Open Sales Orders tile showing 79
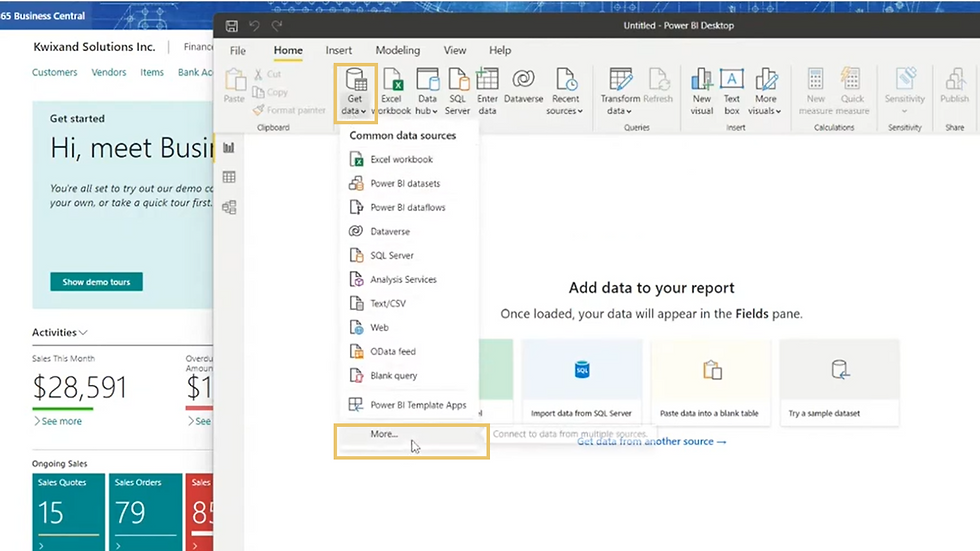This screenshot has height=551, width=980. tap(146, 512)
